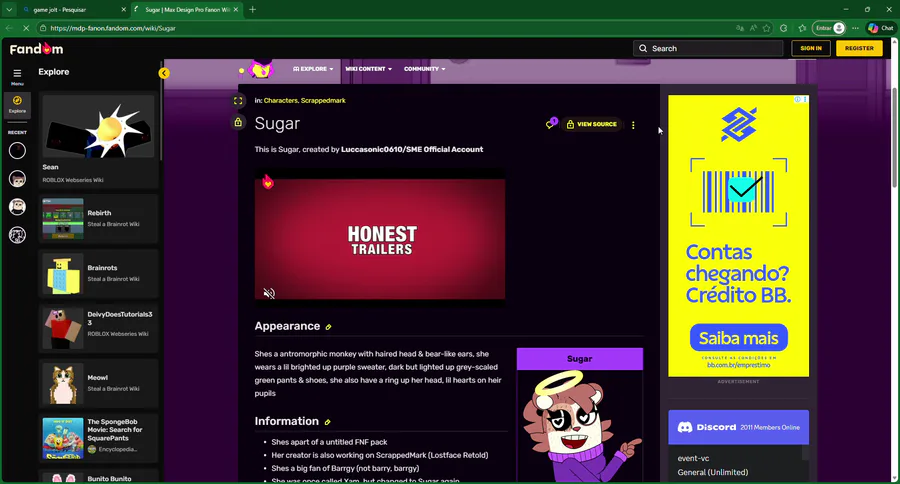Toggle browser read aloud icon

(x=753, y=28)
